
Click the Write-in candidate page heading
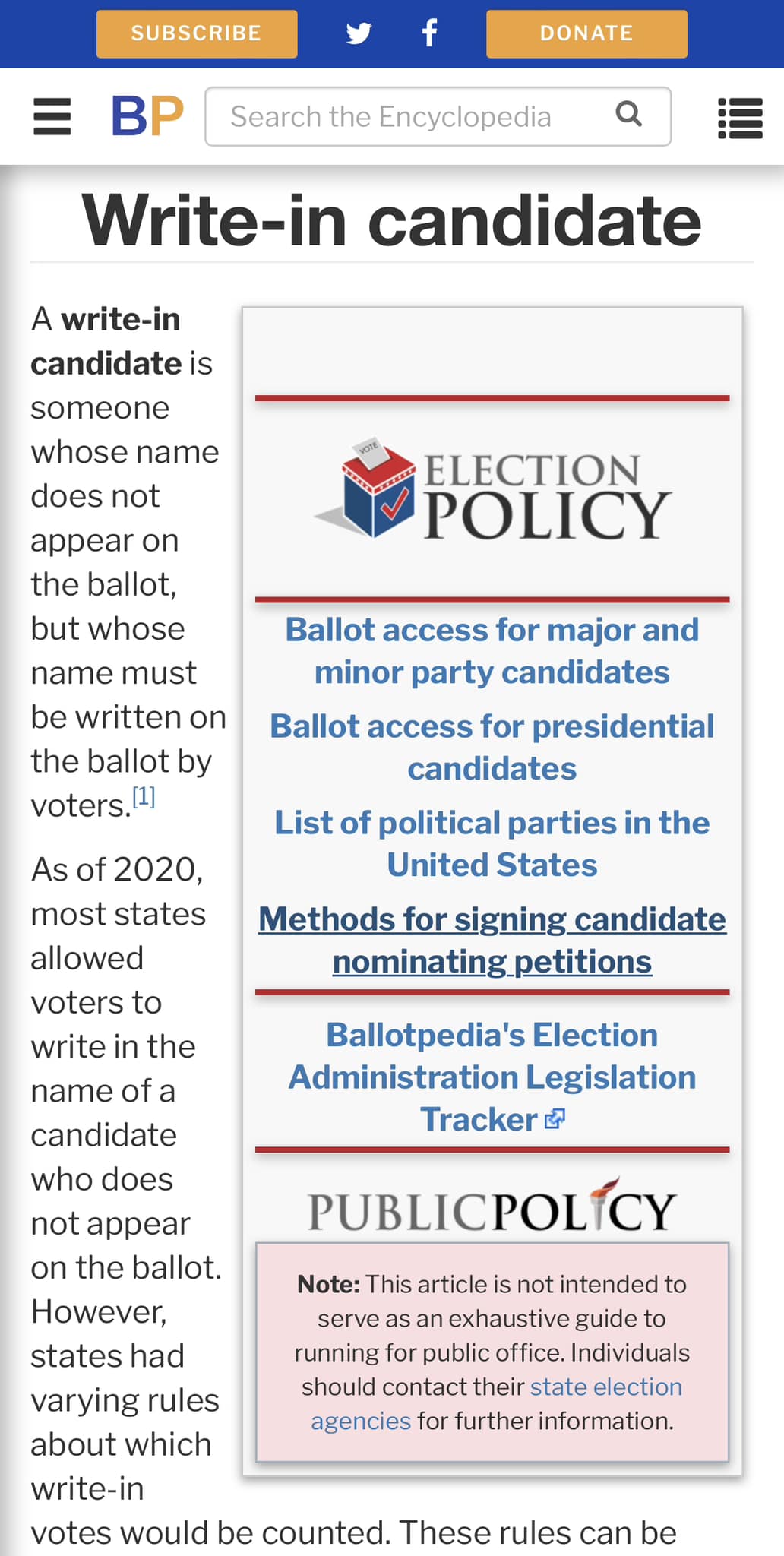coord(392,220)
